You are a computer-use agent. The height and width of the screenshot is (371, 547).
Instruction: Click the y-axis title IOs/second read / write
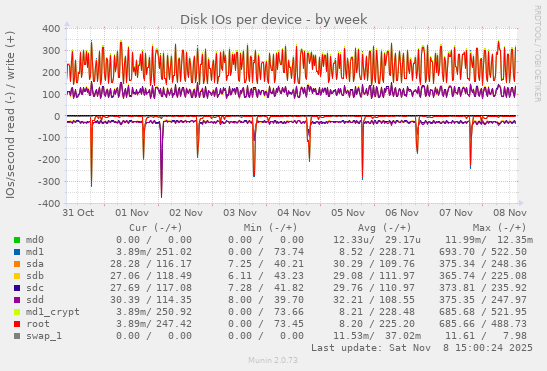10,115
